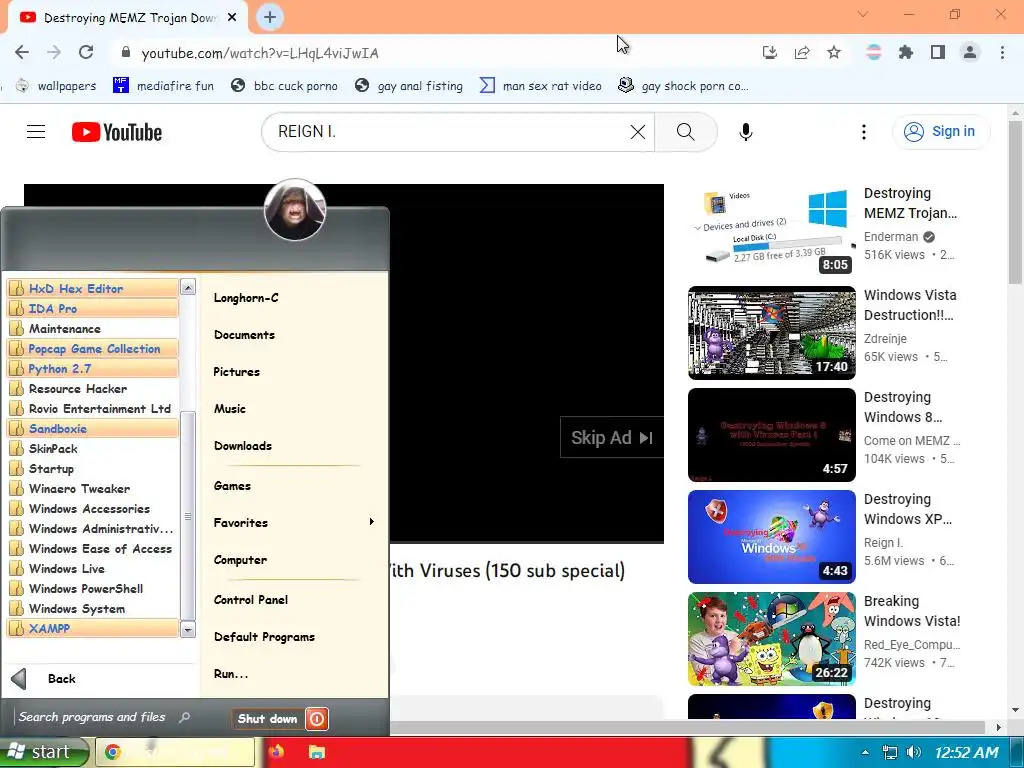Screen dimensions: 1024x768
Task: Click the address bar URL
Action: (260, 53)
